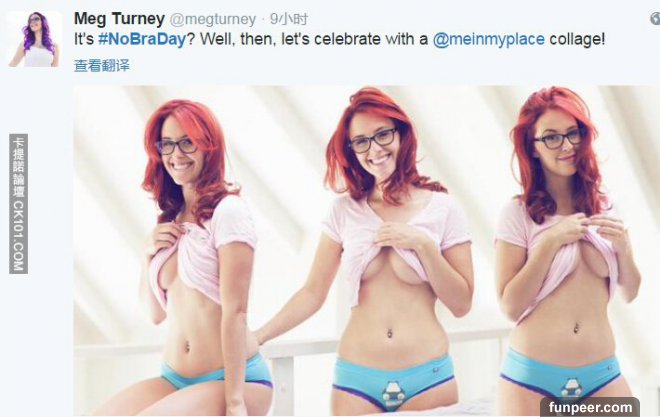Open Meg Turney's profile avatar
This screenshot has width=660, height=417.
click(x=35, y=39)
